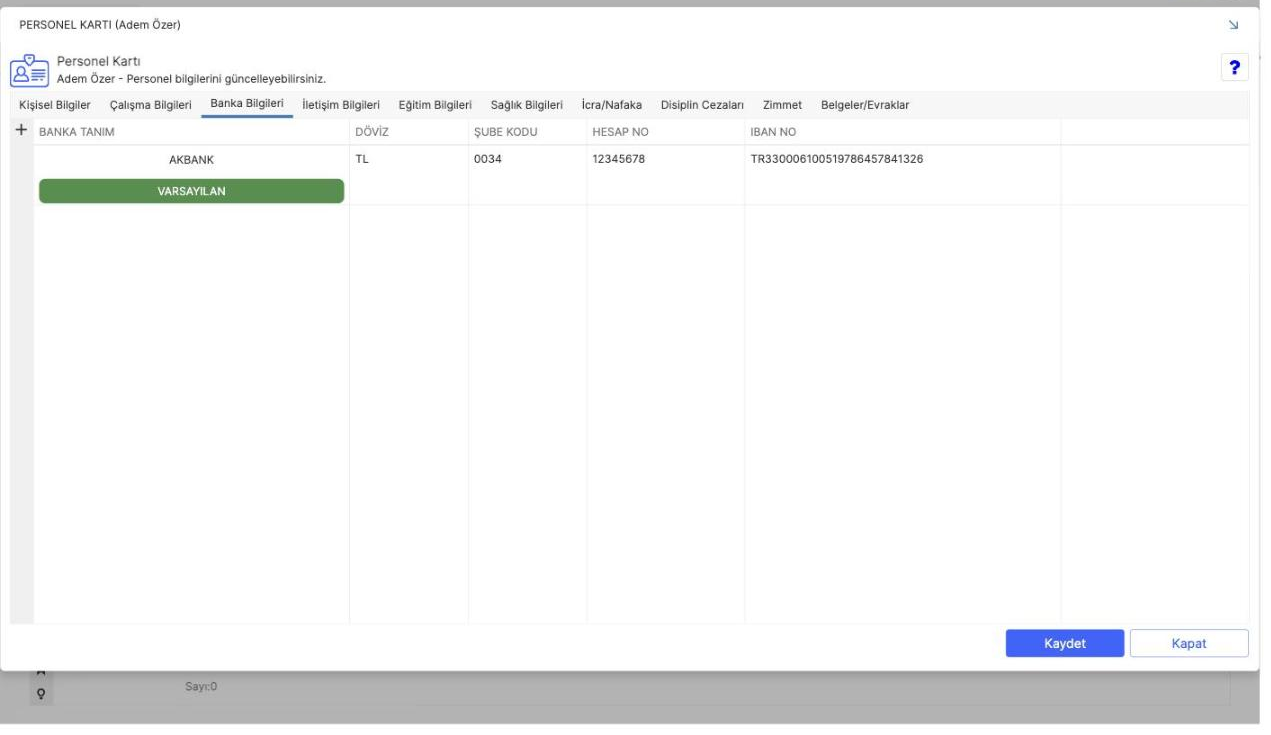This screenshot has width=1271, height=735.
Task: Close the dialog with Kapat button
Action: click(x=1189, y=643)
